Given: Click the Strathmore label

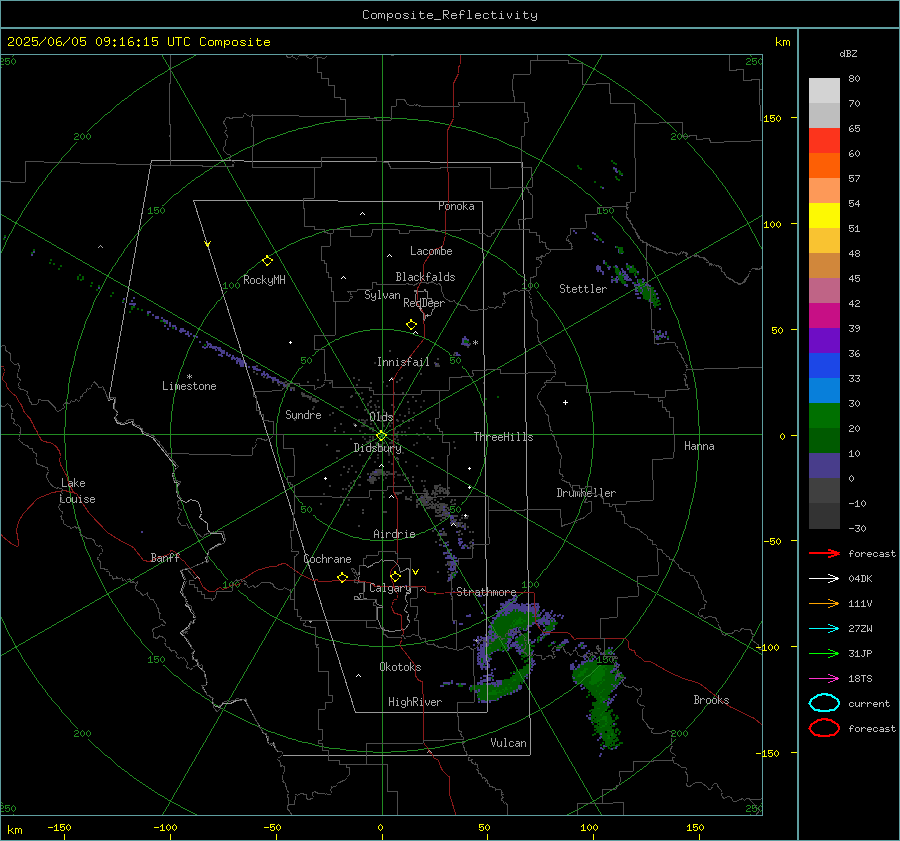Looking at the screenshot, I should click(486, 592).
